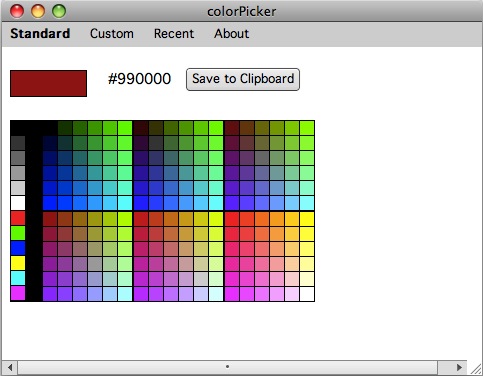Screen dimensions: 483x376
Task: Zoom the window with the green button
Action: [59, 11]
